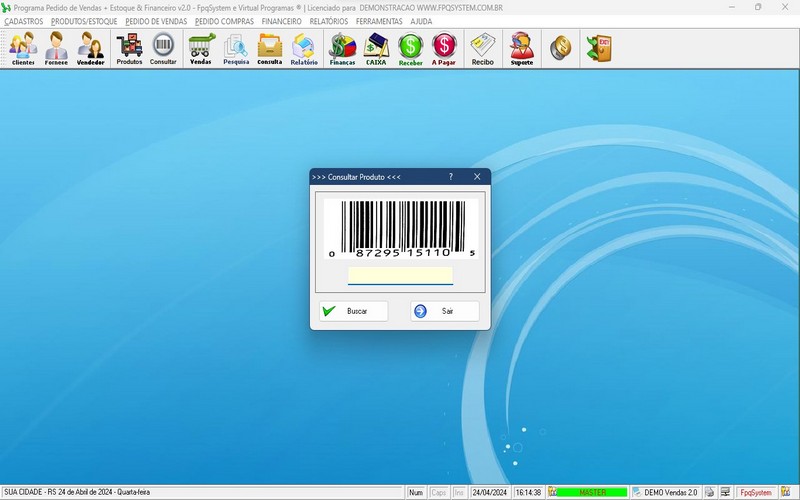Viewport: 800px width, 500px height.
Task: Click the MASTER green status indicator
Action: tap(592, 492)
